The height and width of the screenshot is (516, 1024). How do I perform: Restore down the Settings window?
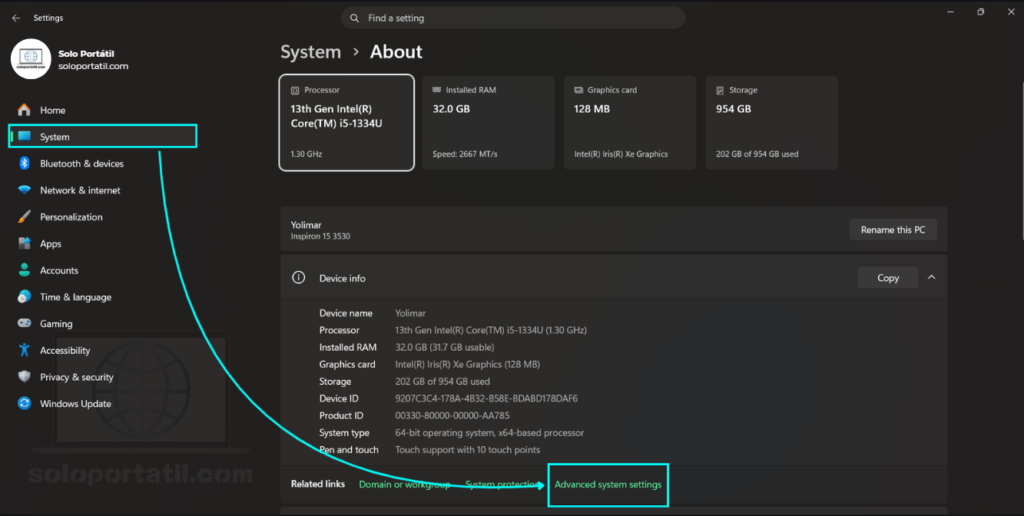980,12
